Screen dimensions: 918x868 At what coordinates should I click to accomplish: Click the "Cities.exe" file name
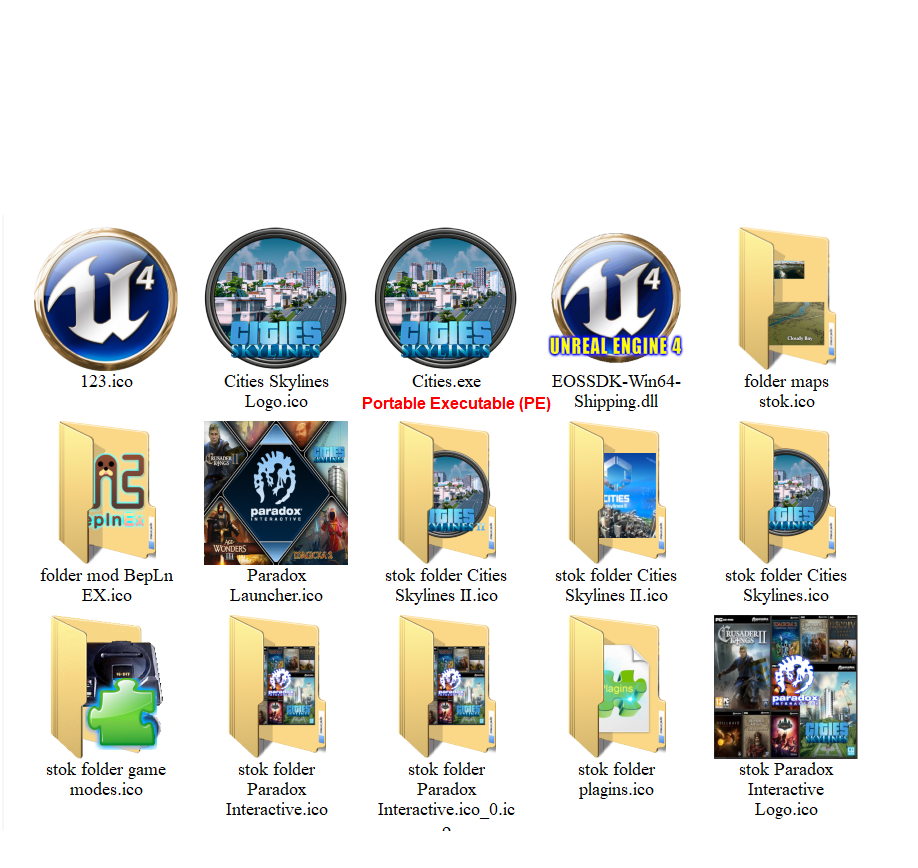coord(446,382)
